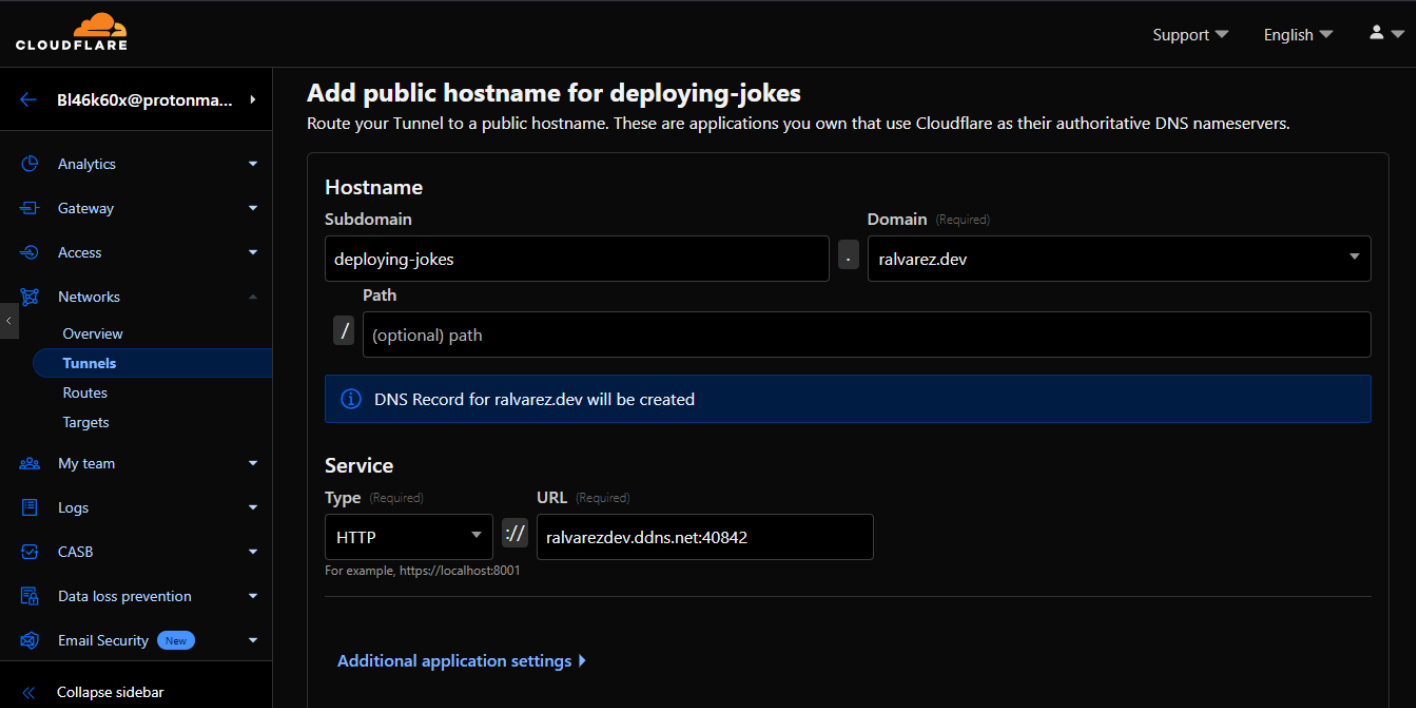Expand Additional application settings

point(462,661)
